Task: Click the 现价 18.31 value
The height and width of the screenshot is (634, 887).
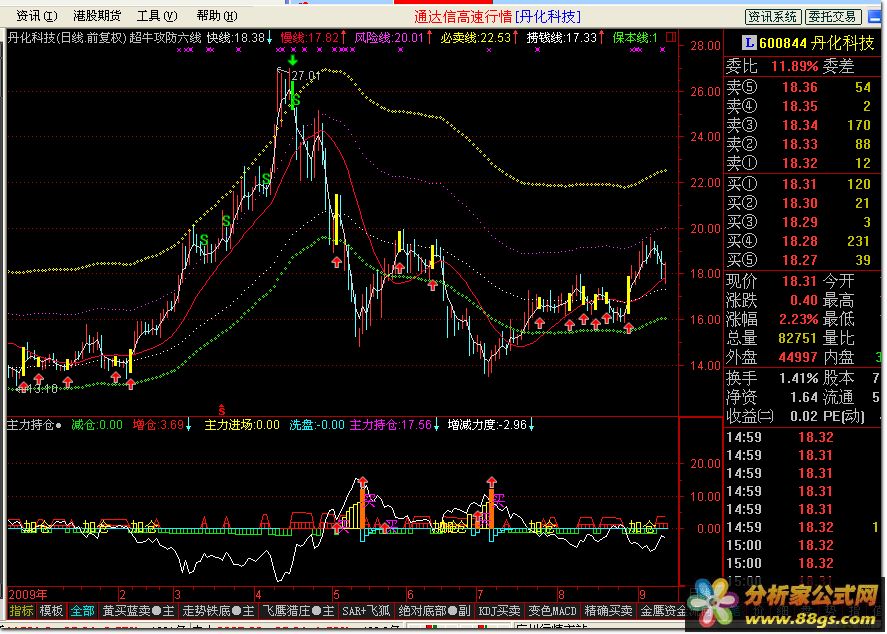Action: tap(799, 281)
